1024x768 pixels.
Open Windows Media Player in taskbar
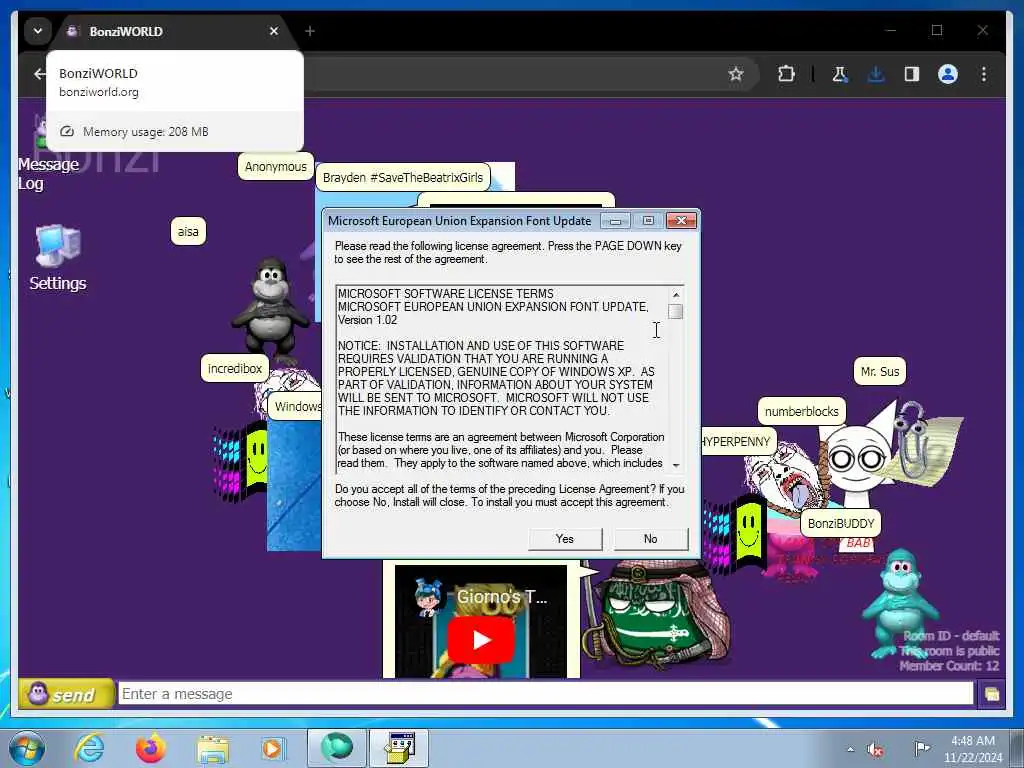tap(273, 748)
